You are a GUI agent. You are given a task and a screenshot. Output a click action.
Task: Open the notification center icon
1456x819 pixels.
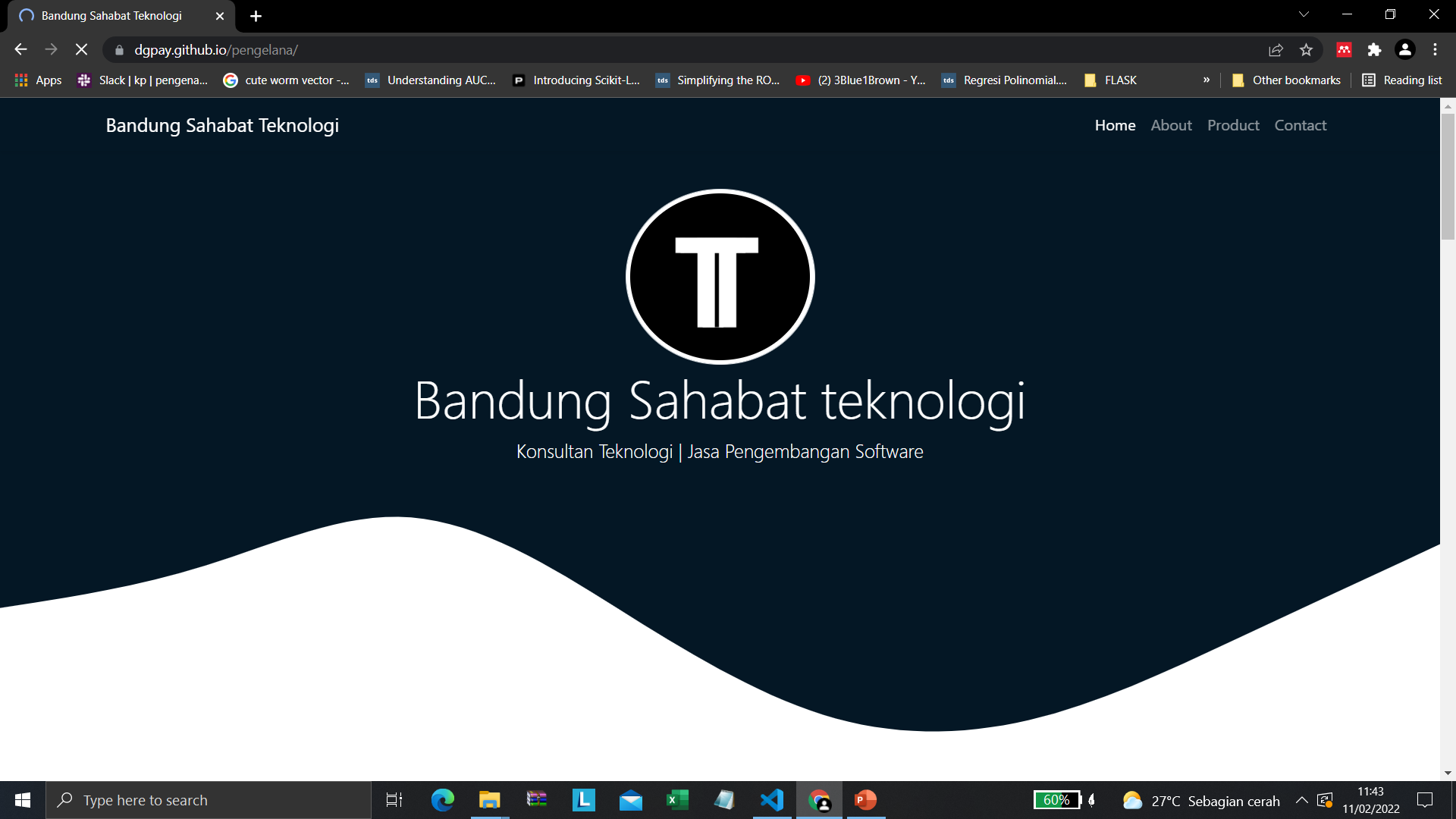coord(1425,800)
